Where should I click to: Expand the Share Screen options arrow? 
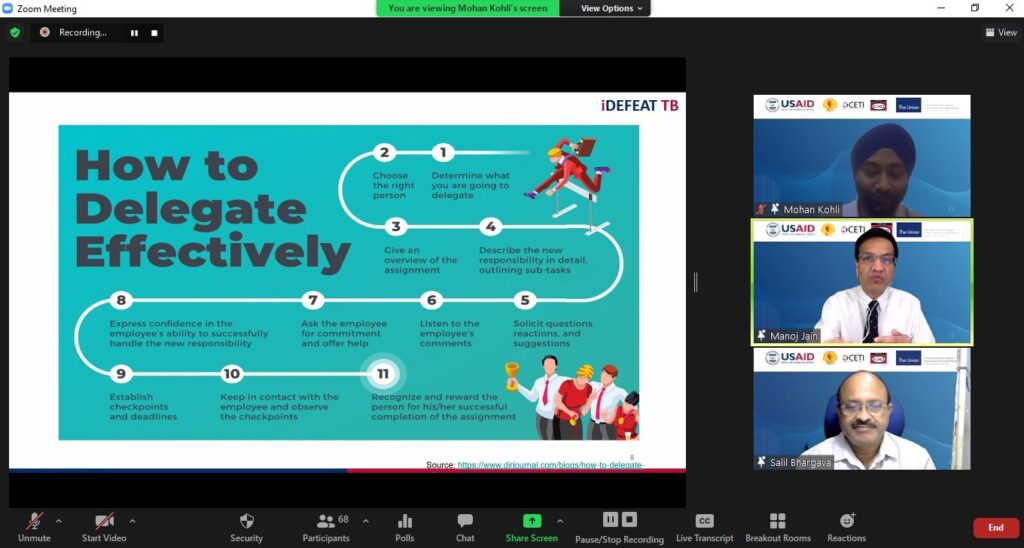pyautogui.click(x=559, y=521)
